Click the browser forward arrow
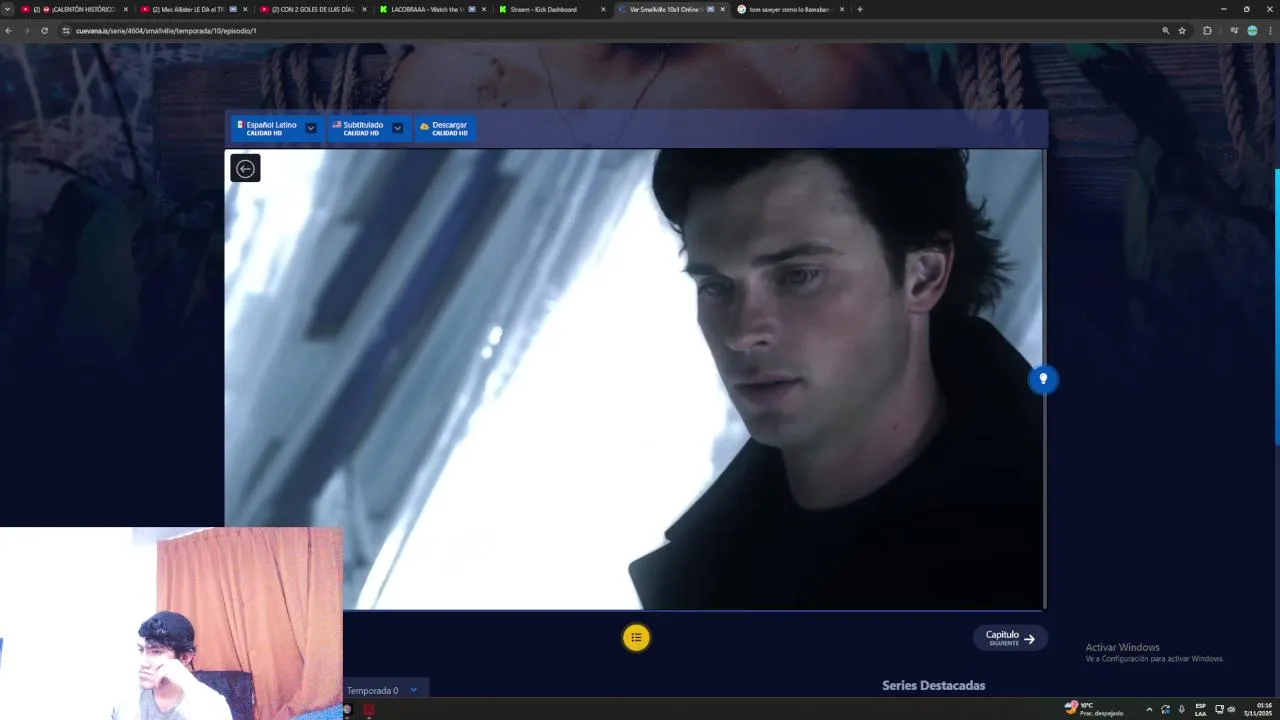 pyautogui.click(x=26, y=31)
